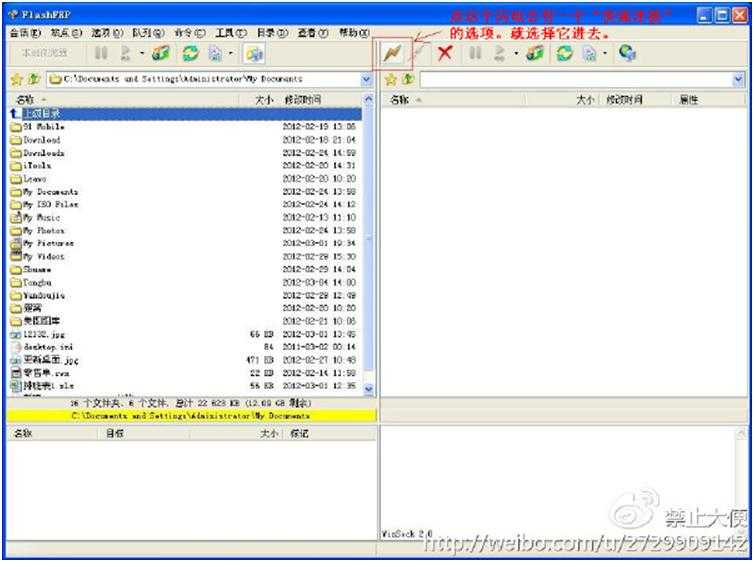Click the 12132.jpg file icon
Screen dimensions: 754x562
tap(16, 335)
